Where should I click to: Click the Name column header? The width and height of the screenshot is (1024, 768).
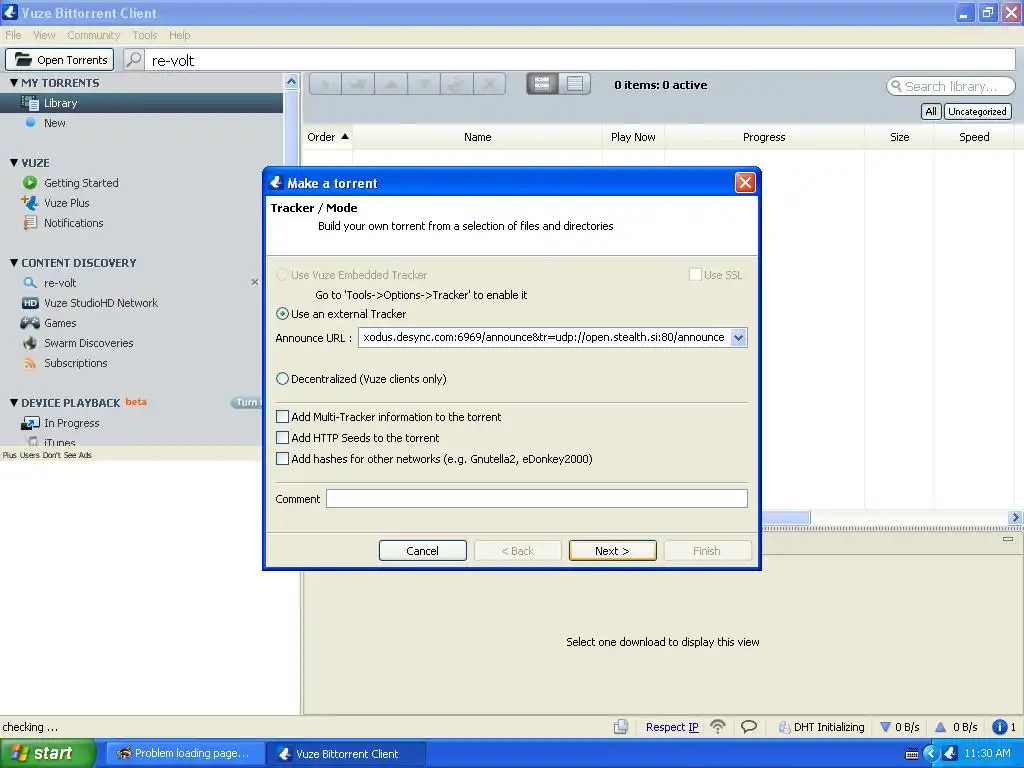pyautogui.click(x=477, y=137)
